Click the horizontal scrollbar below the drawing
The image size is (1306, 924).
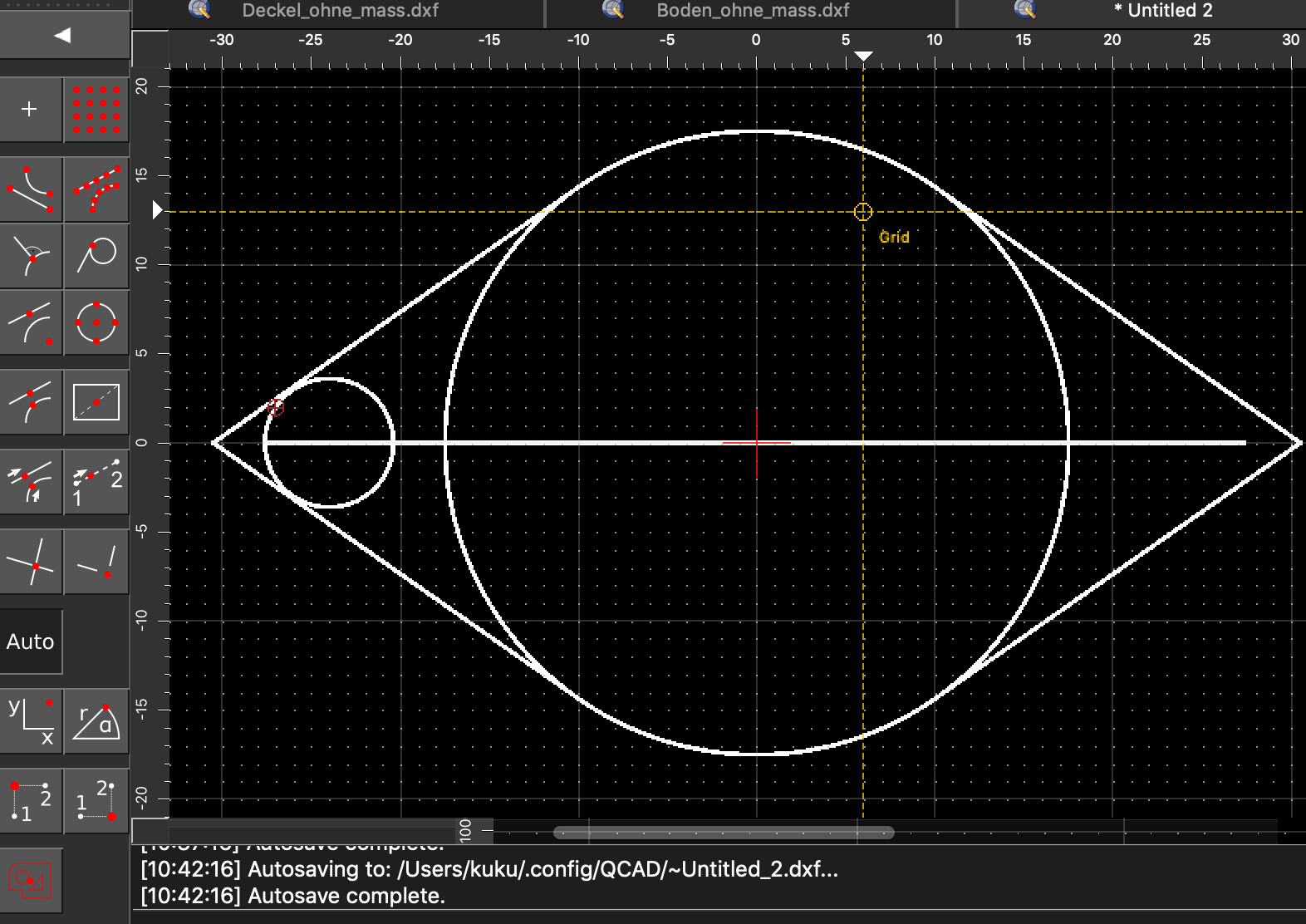(723, 832)
